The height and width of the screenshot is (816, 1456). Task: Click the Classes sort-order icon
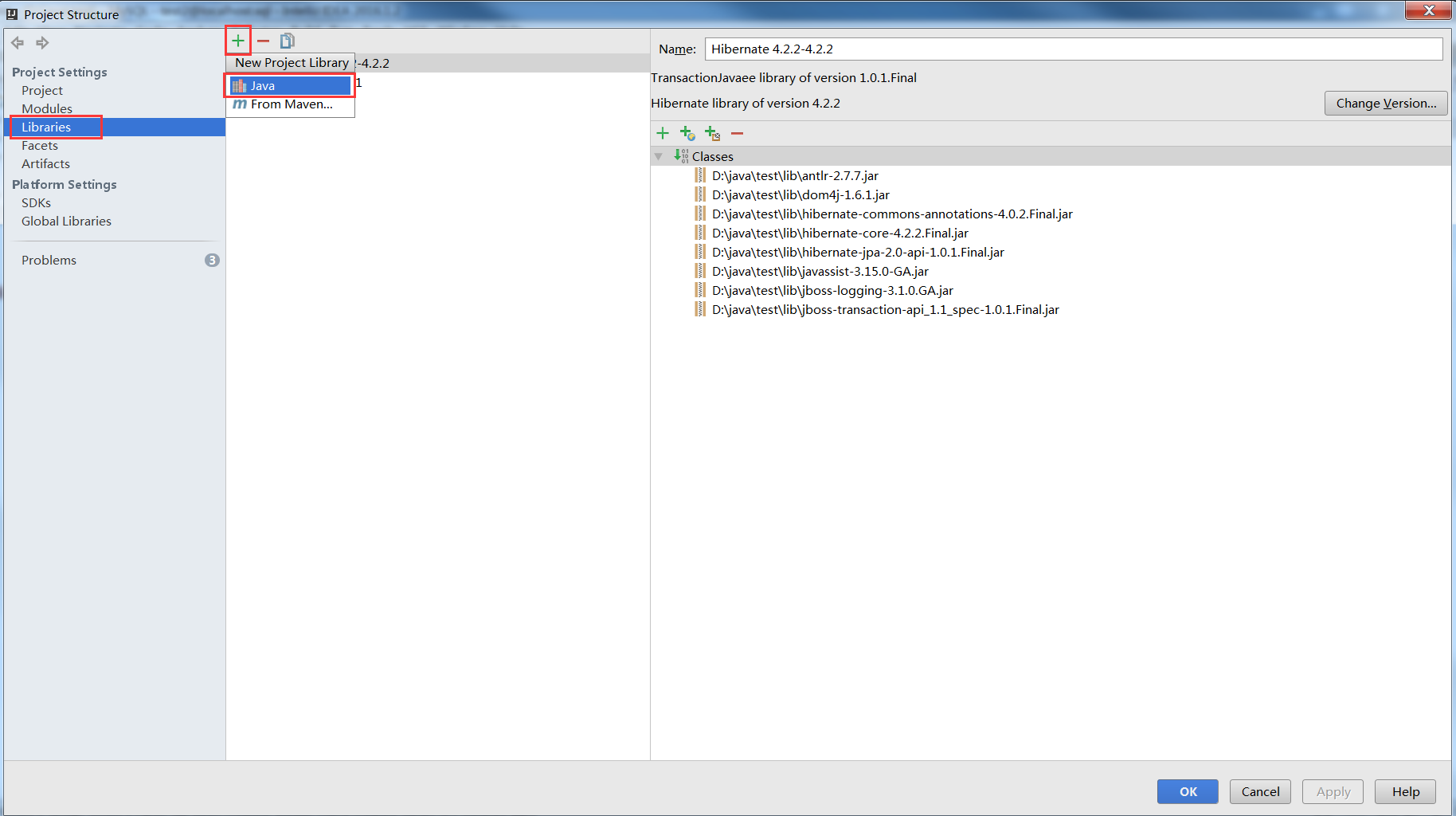pos(681,156)
